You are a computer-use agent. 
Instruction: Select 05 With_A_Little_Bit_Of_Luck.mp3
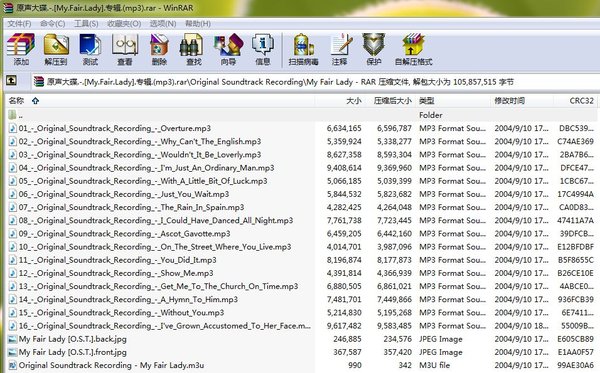pos(143,181)
